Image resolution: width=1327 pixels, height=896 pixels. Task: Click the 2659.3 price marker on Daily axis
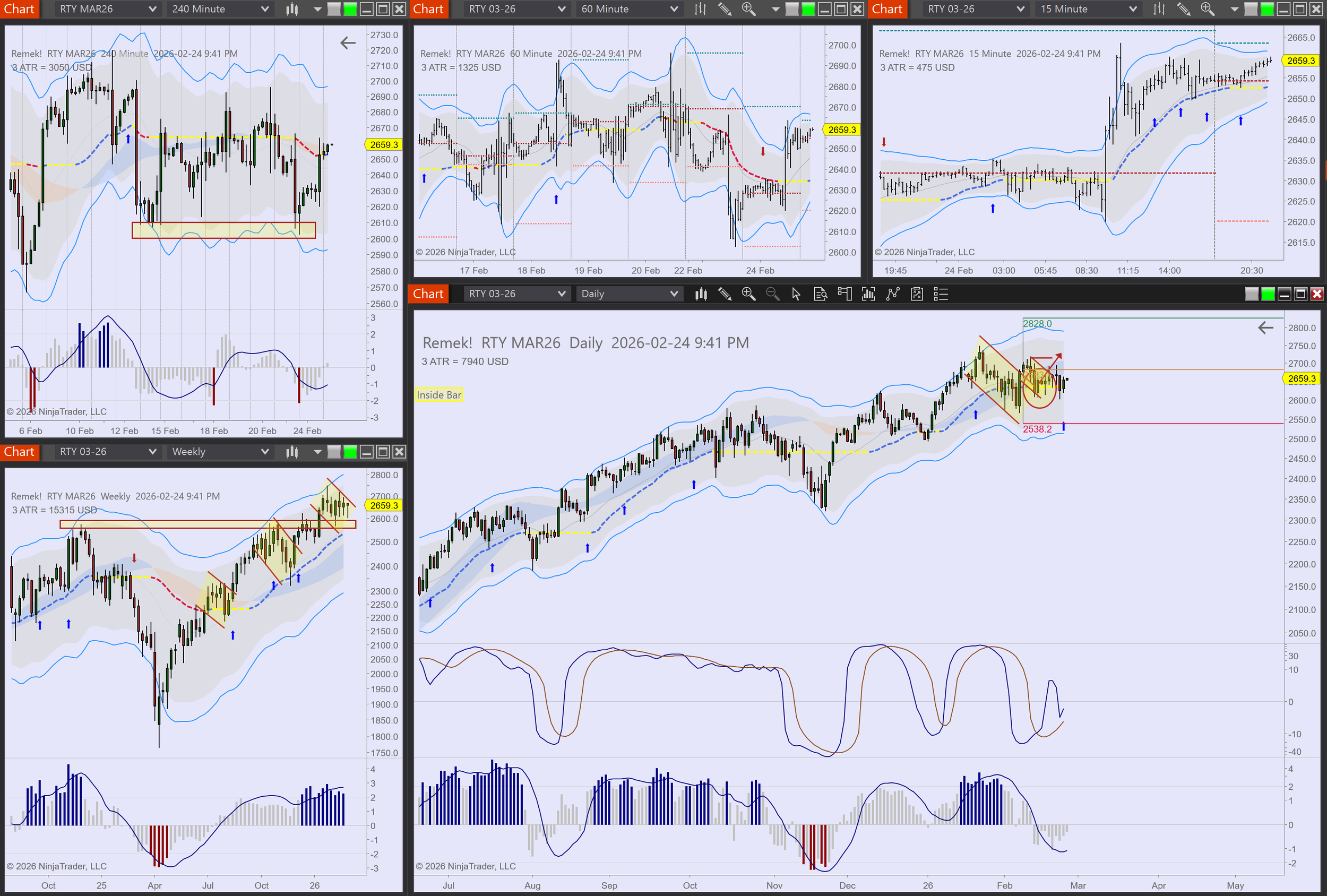[x=1302, y=378]
